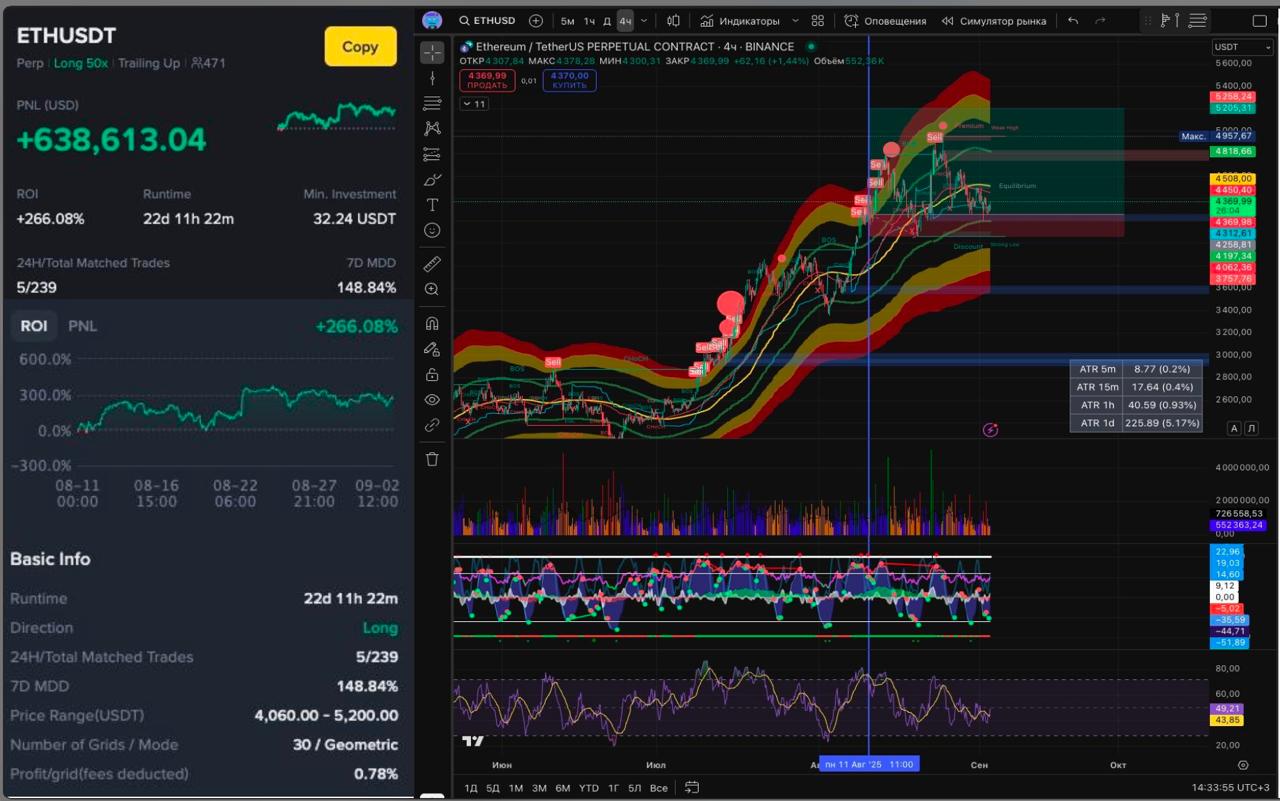Select the 1М date range

pyautogui.click(x=516, y=788)
